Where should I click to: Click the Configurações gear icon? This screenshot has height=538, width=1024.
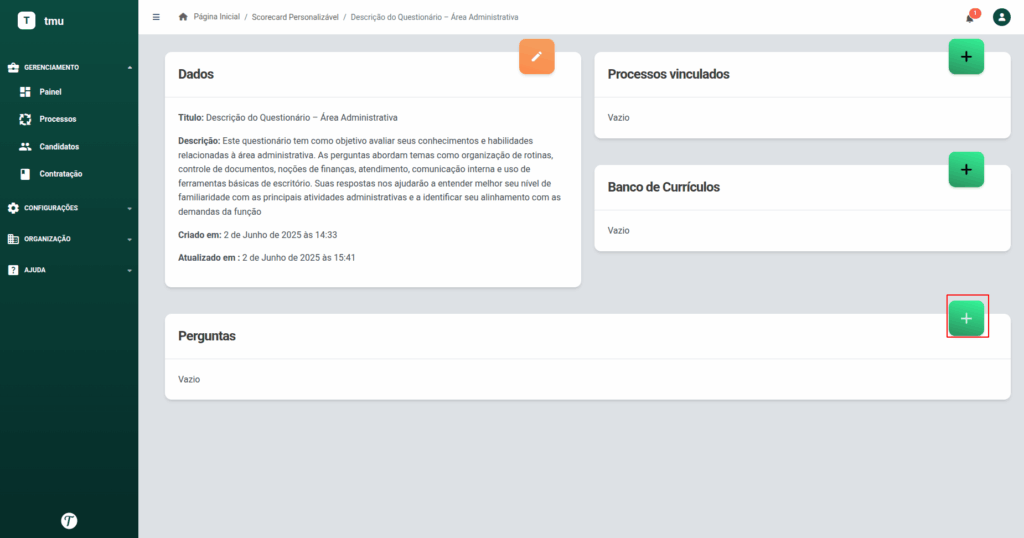coord(13,208)
